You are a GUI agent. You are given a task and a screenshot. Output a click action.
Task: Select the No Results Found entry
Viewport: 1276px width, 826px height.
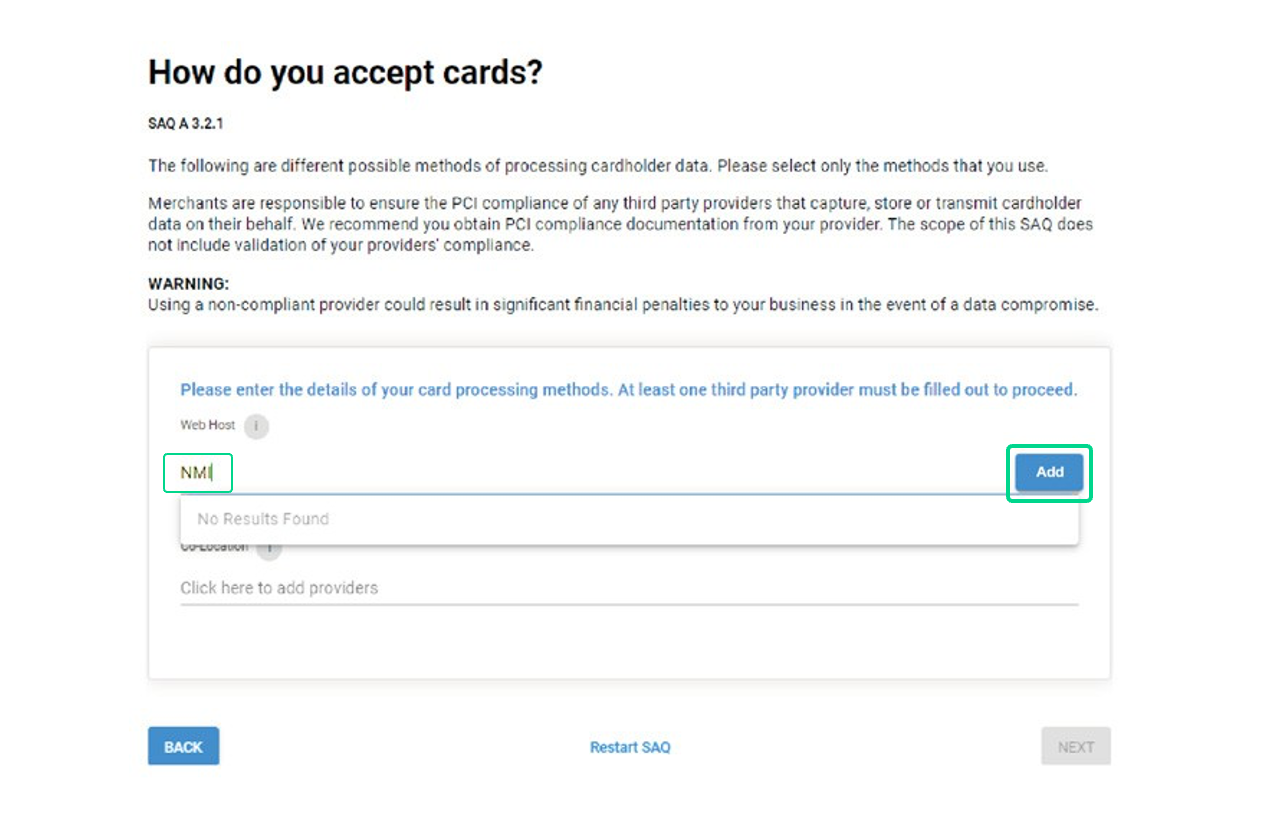pos(262,518)
